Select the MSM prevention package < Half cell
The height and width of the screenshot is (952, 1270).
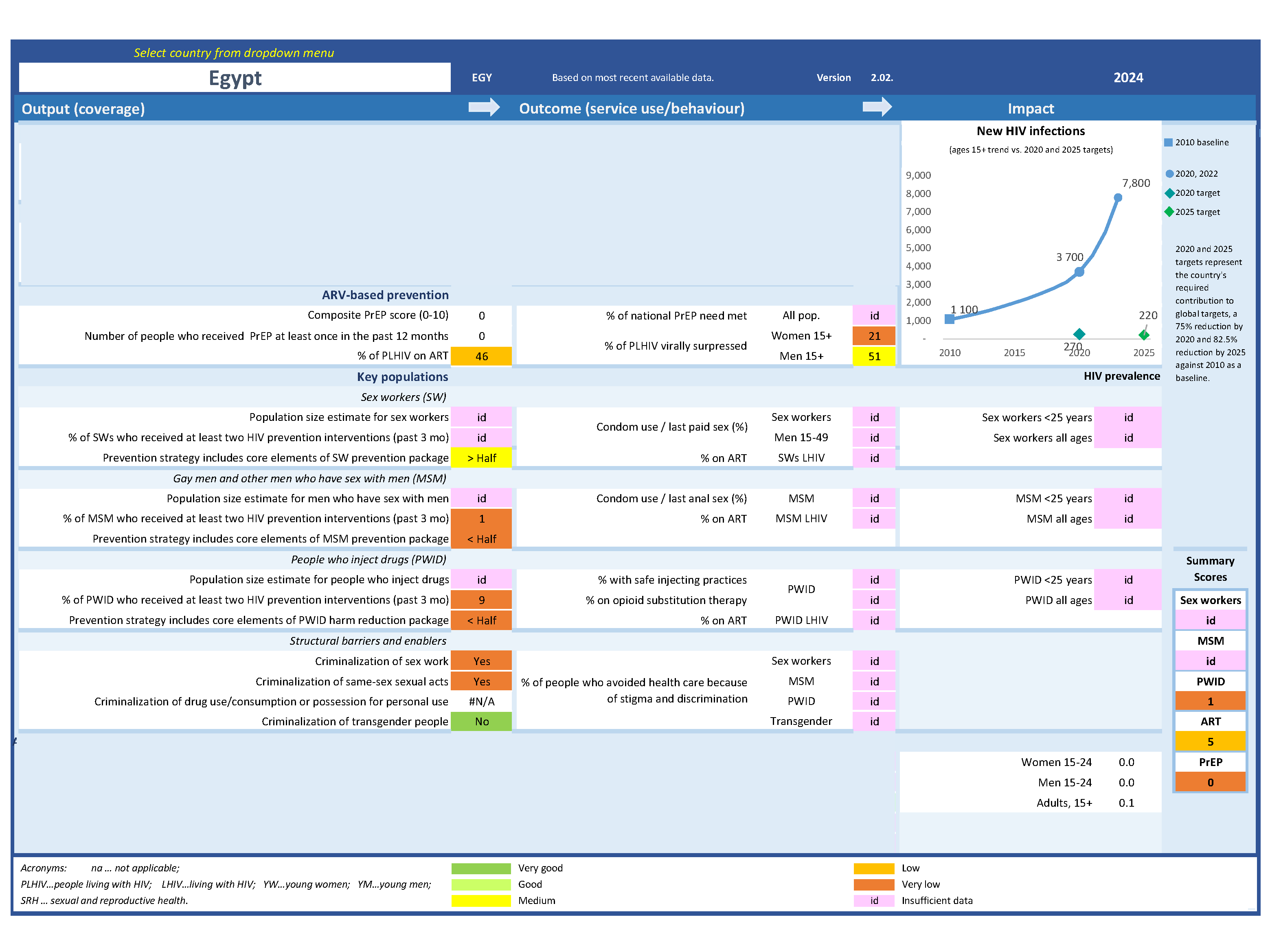pos(481,539)
